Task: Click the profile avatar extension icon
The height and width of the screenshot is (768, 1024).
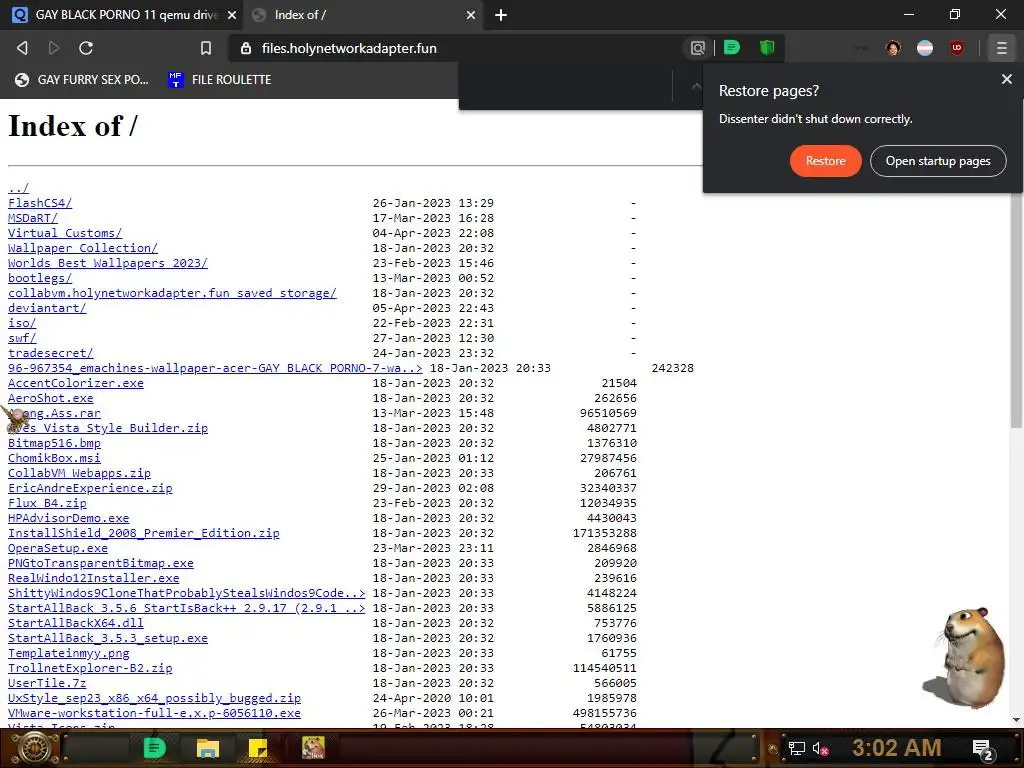Action: [893, 48]
